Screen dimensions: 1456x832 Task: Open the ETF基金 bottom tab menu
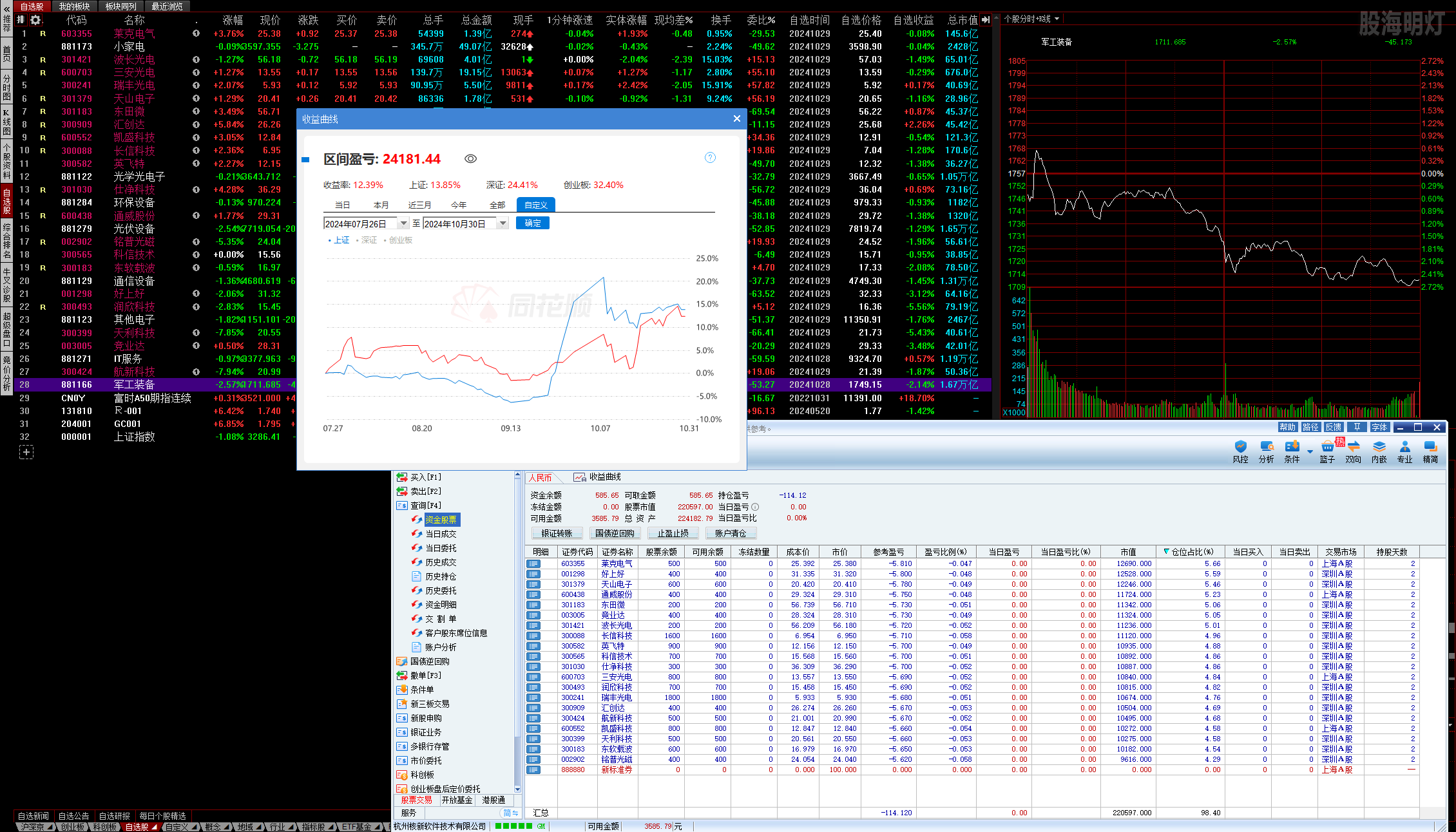coord(360,827)
